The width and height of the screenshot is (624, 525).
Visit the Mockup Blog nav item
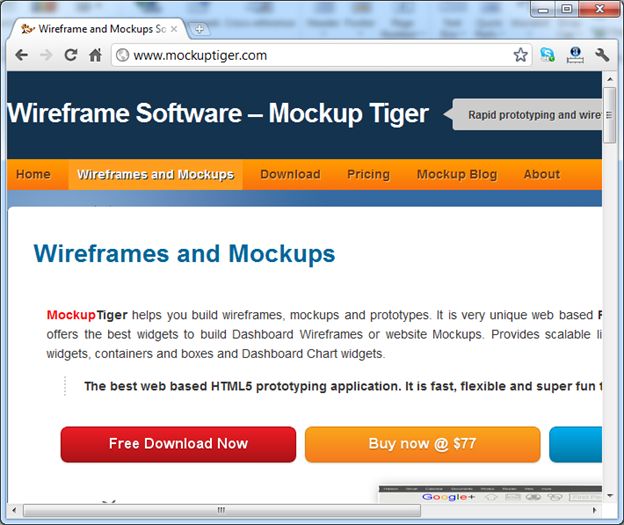[x=457, y=174]
